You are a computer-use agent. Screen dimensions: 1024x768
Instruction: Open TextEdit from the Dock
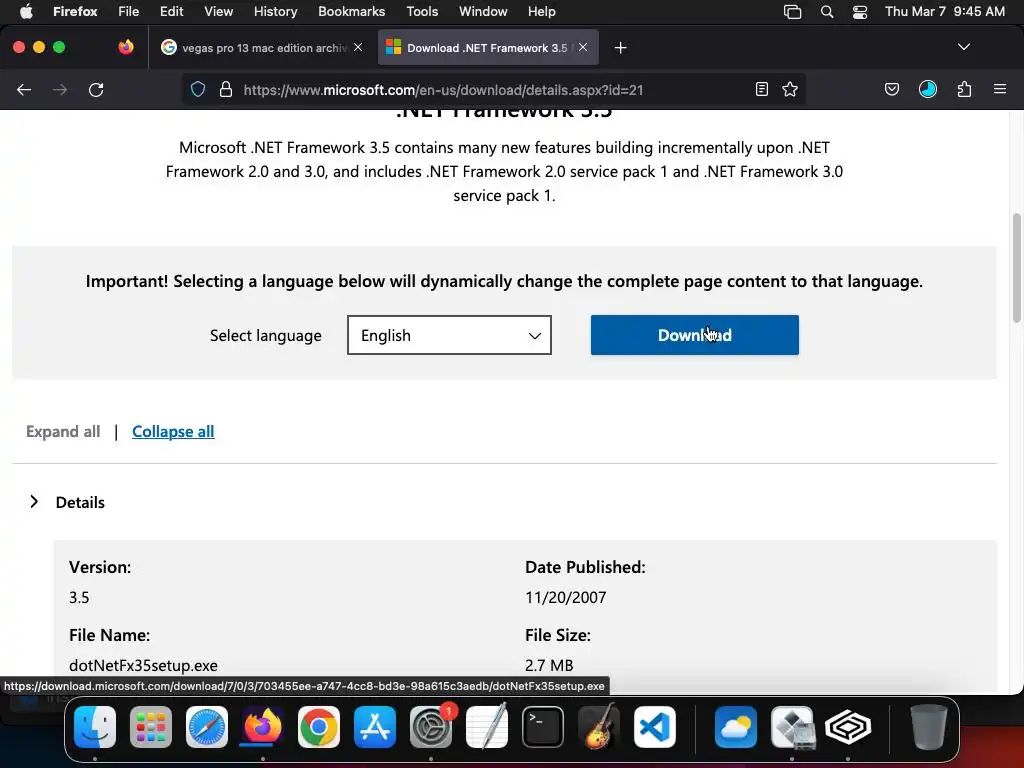pos(487,727)
